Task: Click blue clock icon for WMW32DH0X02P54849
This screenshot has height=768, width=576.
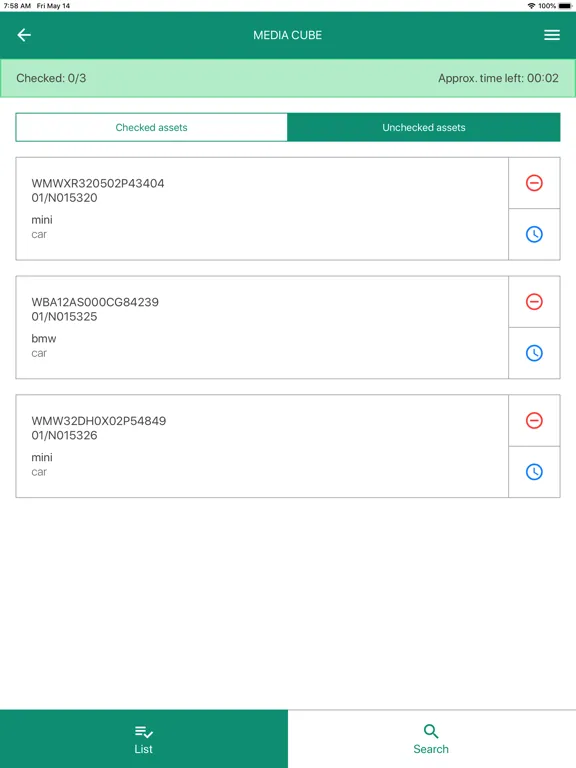Action: pos(534,472)
